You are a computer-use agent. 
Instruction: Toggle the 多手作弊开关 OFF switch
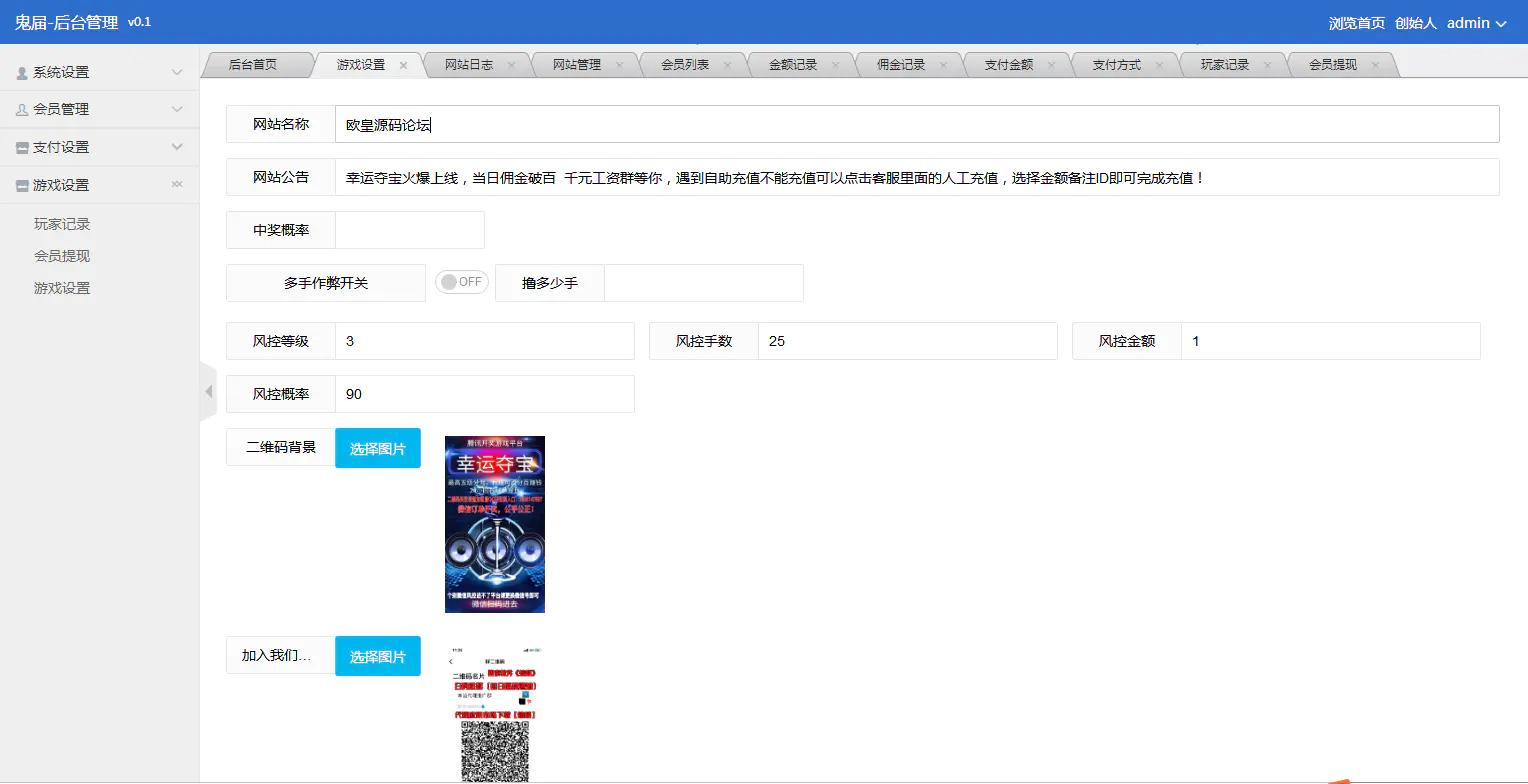461,282
